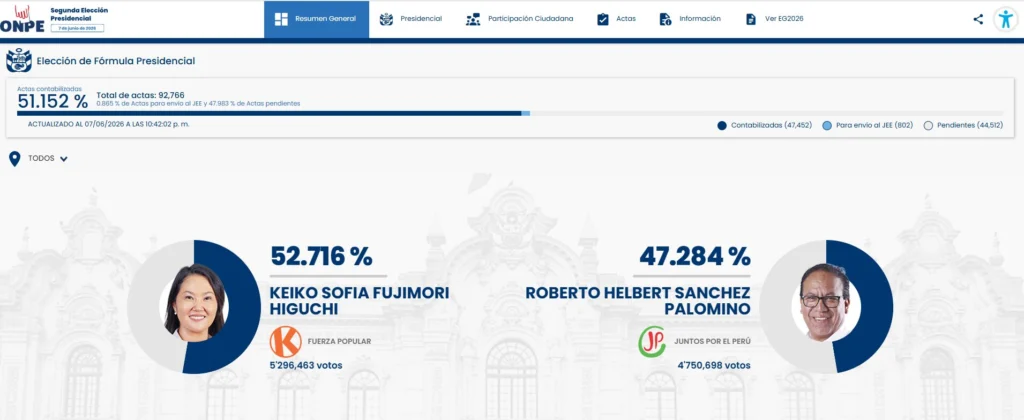This screenshot has height=420, width=1024.
Task: Open the Ver EG2026 tab
Action: [x=775, y=19]
